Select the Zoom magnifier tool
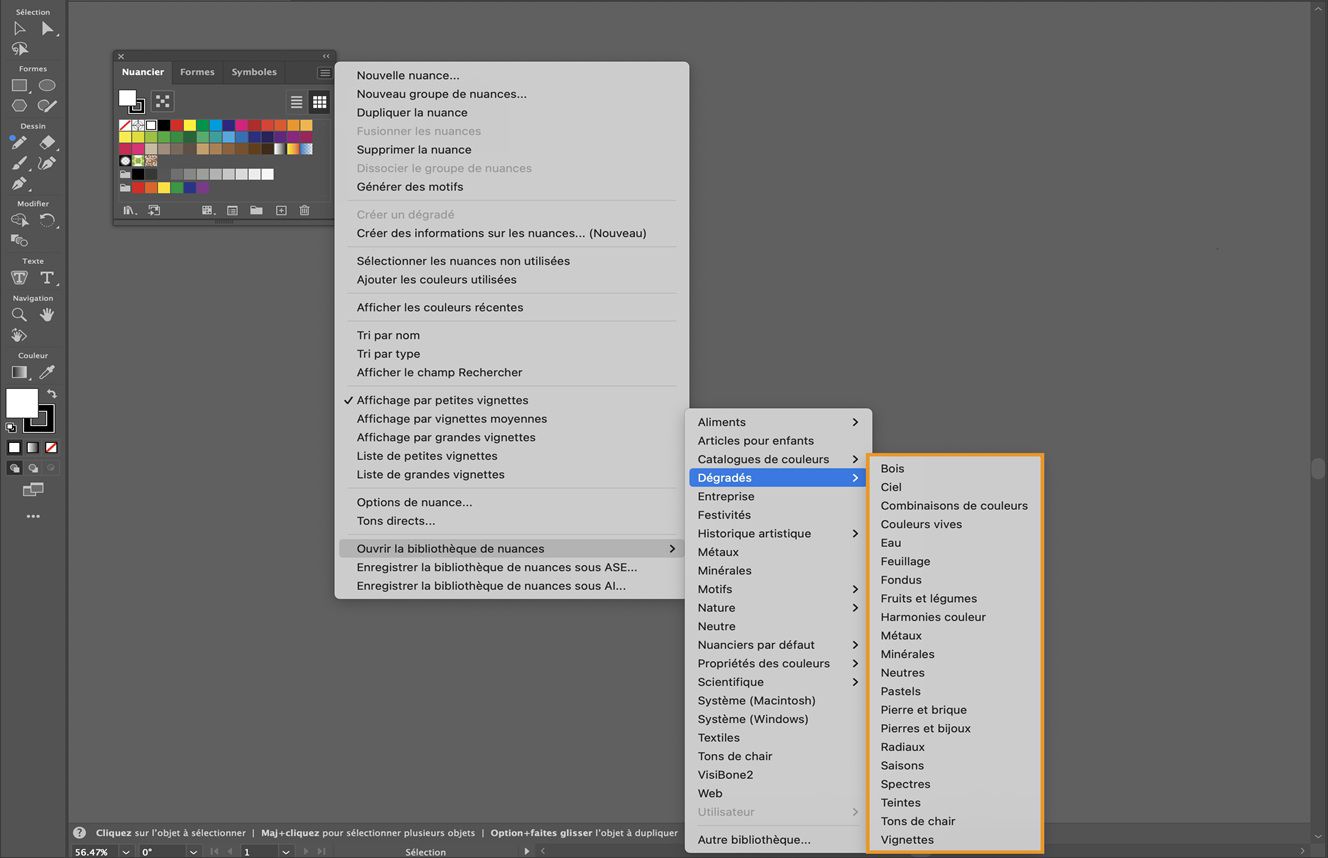Viewport: 1328px width, 858px height. coord(19,314)
